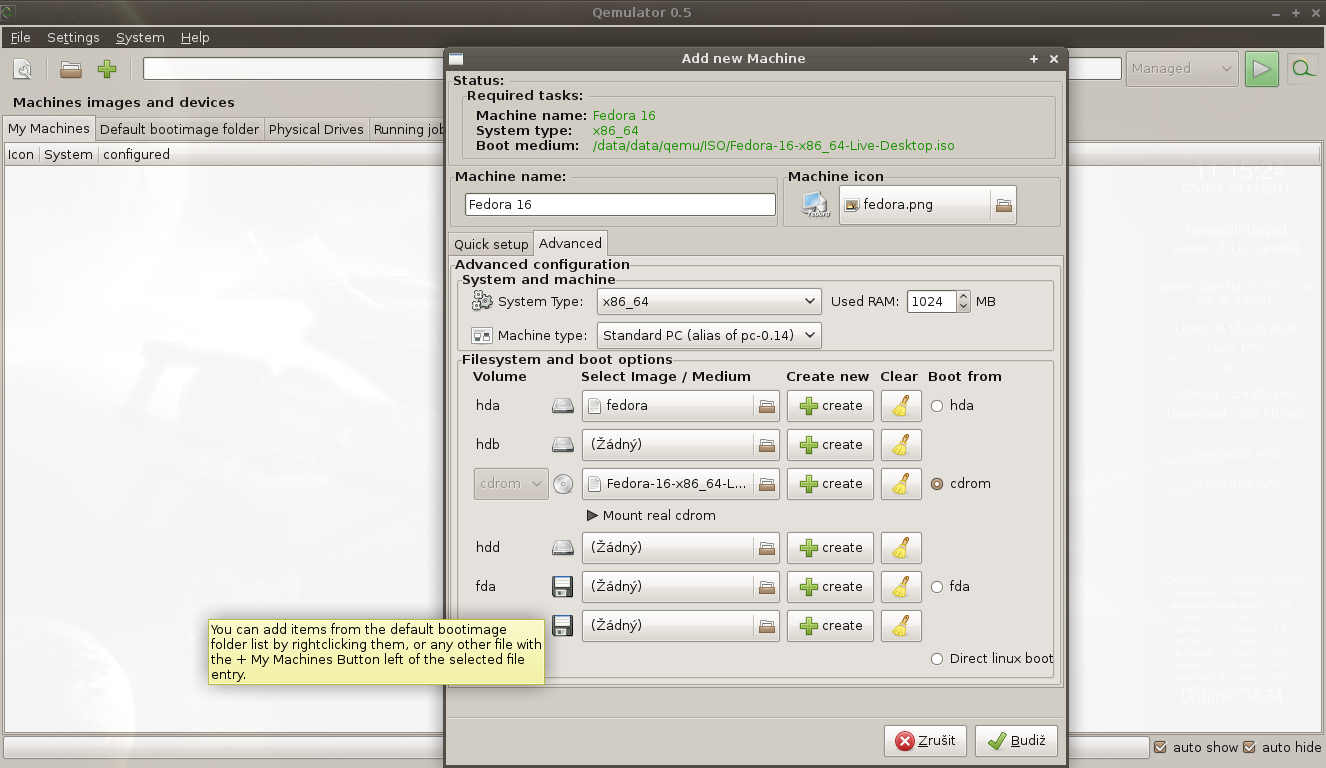
Task: Open Running jobs tab
Action: pos(408,130)
